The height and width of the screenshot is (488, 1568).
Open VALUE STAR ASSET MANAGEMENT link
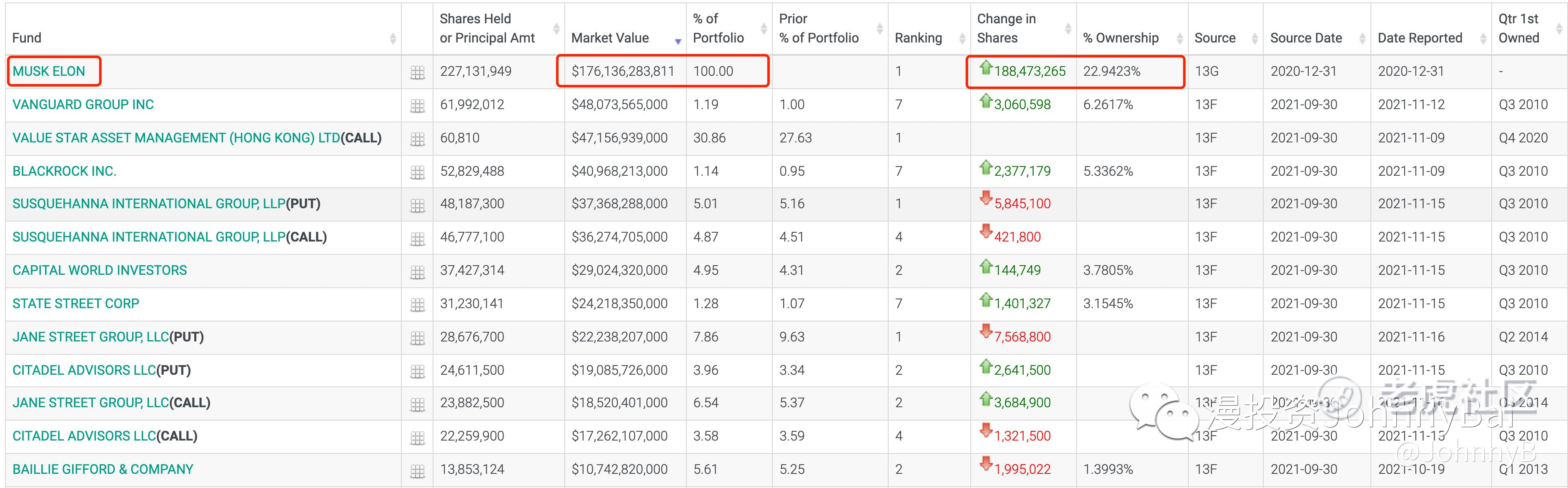click(x=176, y=138)
